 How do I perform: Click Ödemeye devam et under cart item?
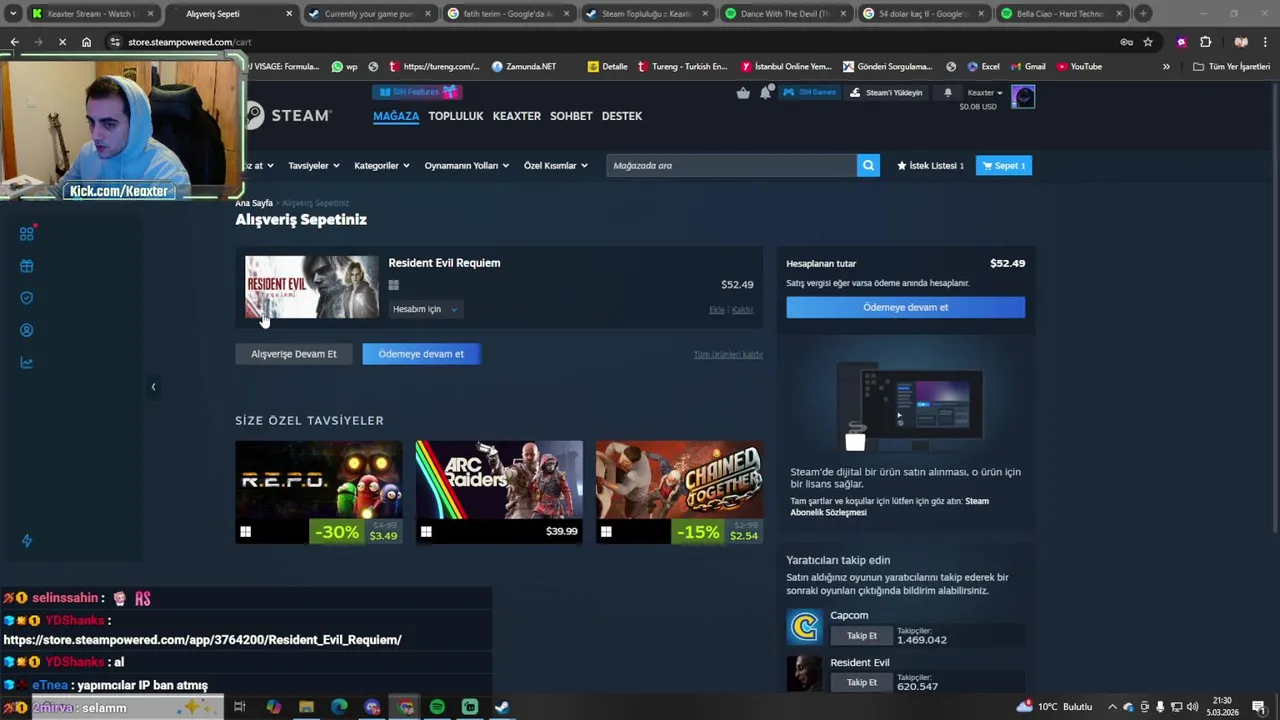(421, 354)
